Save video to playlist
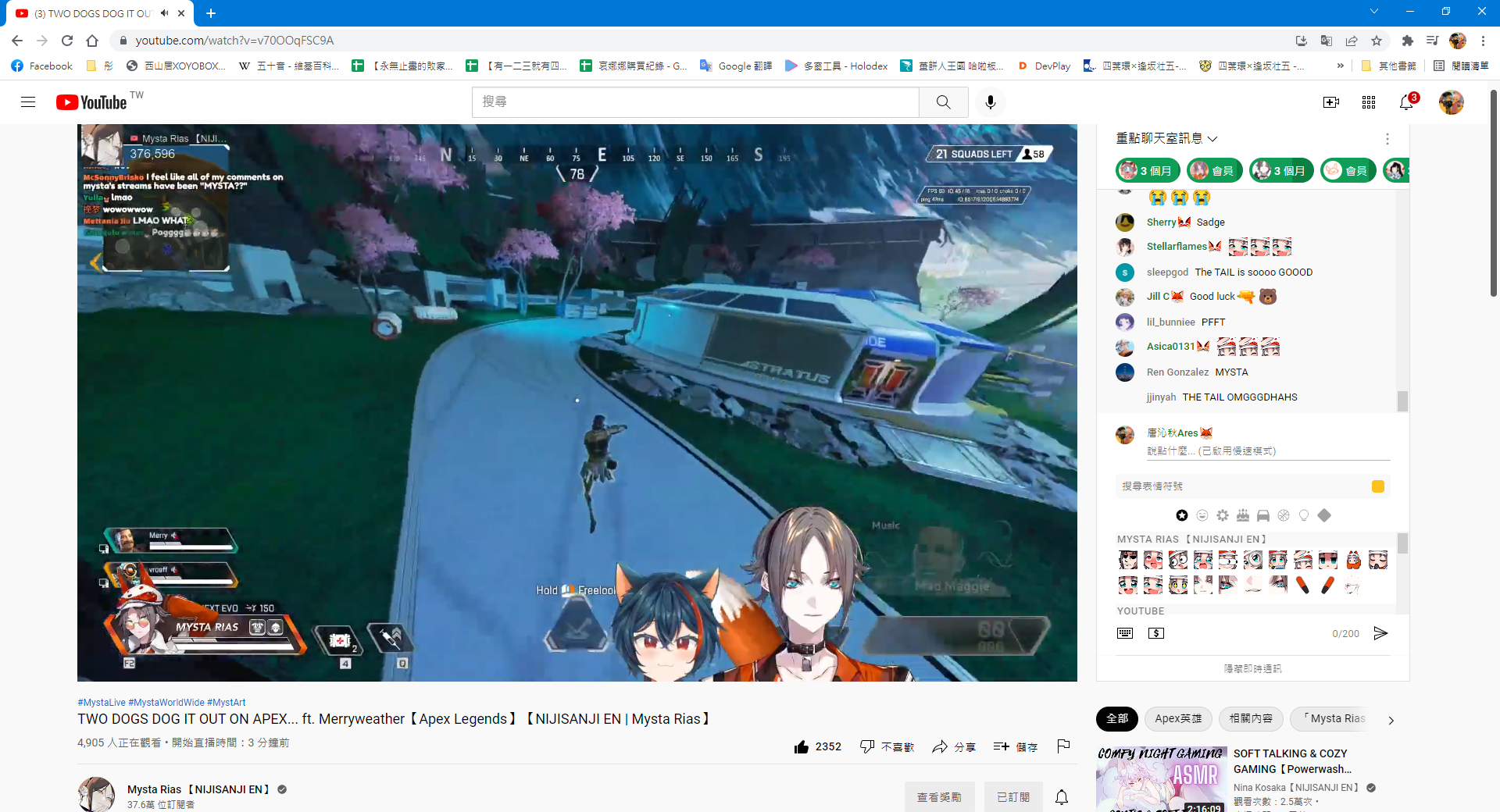Image resolution: width=1500 pixels, height=812 pixels. click(1016, 747)
